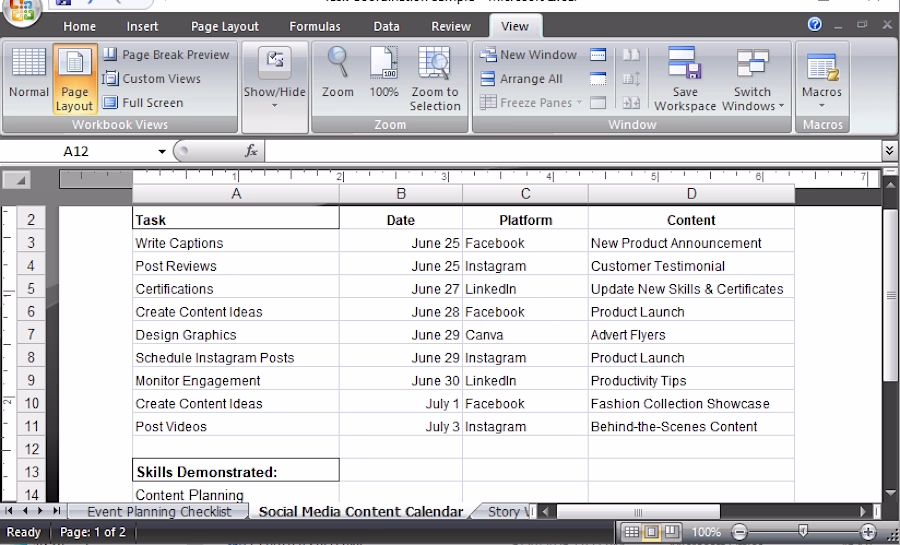Click Arrange All windows
900x545 pixels.
(x=522, y=79)
